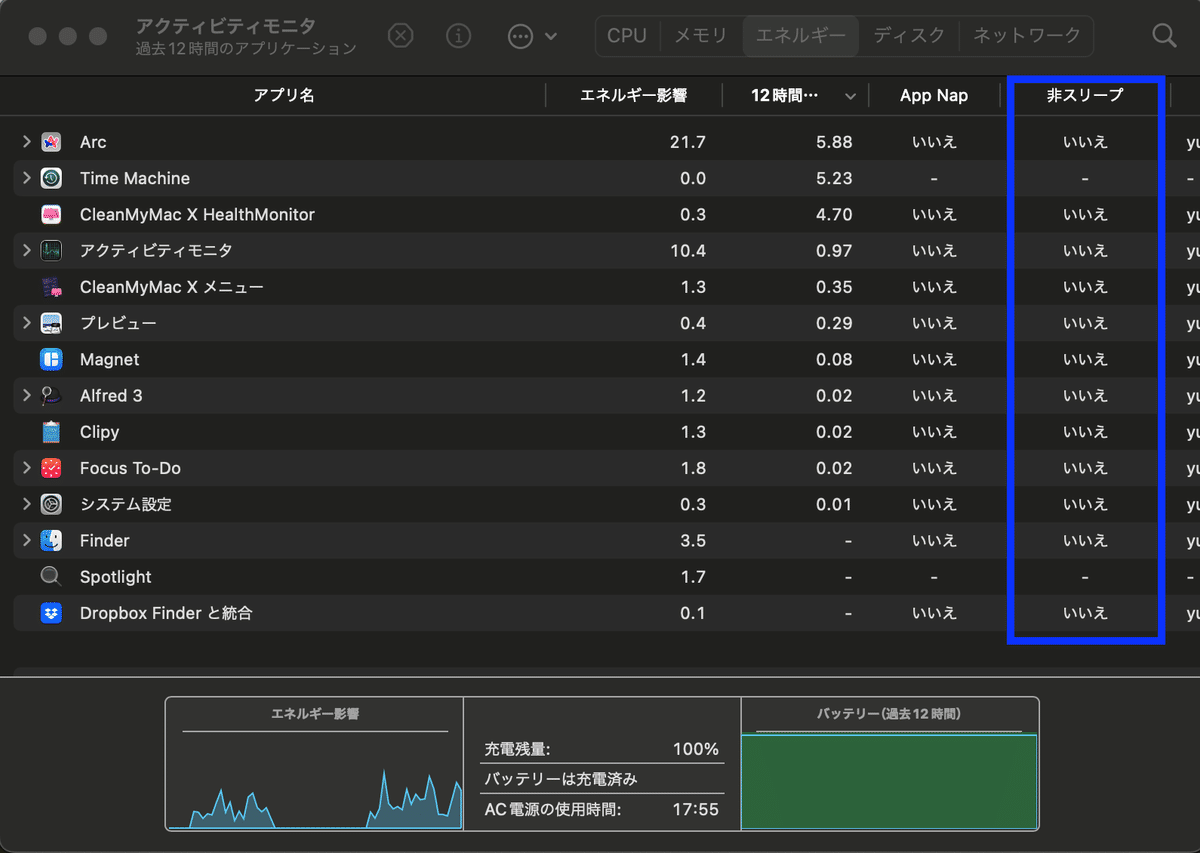Select the Clipy row name

(x=100, y=432)
